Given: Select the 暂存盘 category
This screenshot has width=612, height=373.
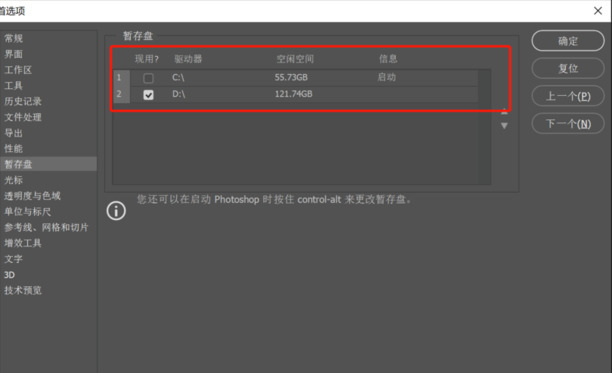Looking at the screenshot, I should click(x=48, y=164).
